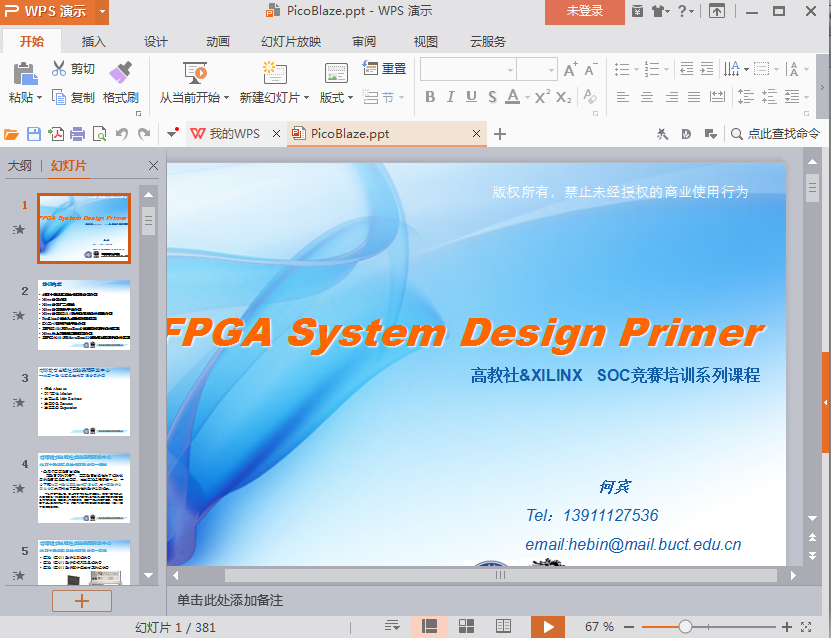The height and width of the screenshot is (638, 831).
Task: Close the slide thumbnail pane
Action: point(153,166)
